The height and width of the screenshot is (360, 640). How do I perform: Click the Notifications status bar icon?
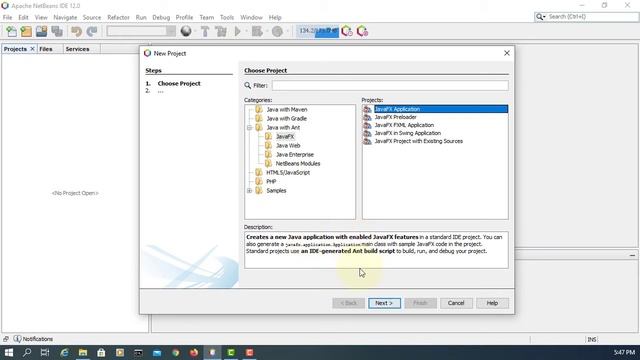(x=17, y=339)
